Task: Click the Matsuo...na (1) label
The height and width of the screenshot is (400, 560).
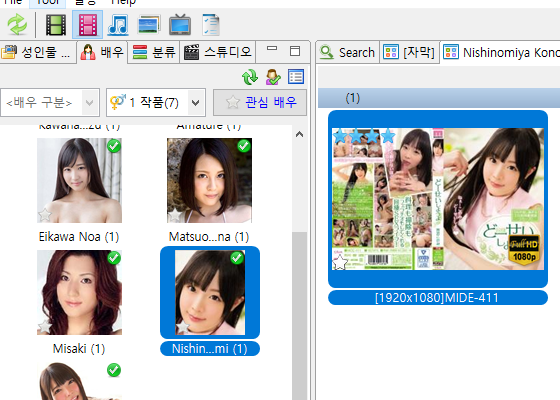Action: click(209, 237)
